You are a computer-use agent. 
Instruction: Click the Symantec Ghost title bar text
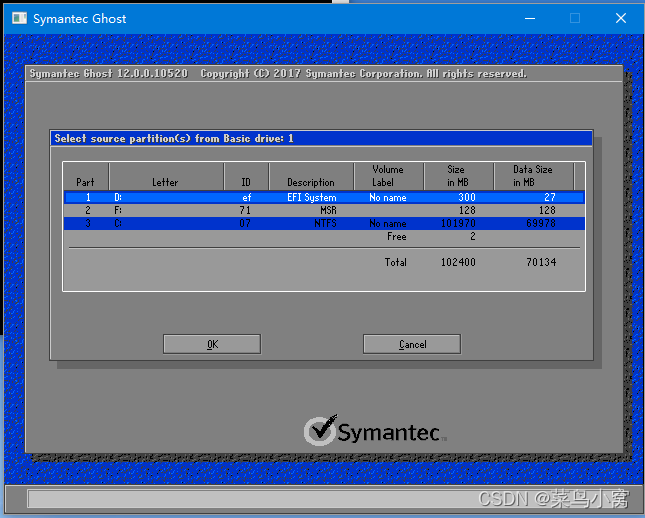(79, 19)
